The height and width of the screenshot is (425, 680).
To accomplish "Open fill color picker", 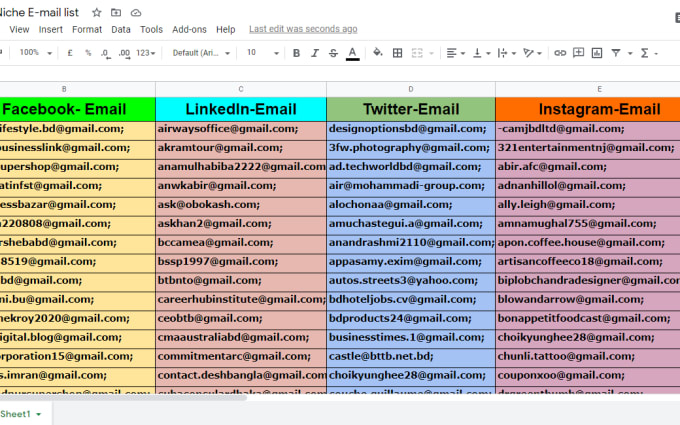I will [x=378, y=53].
